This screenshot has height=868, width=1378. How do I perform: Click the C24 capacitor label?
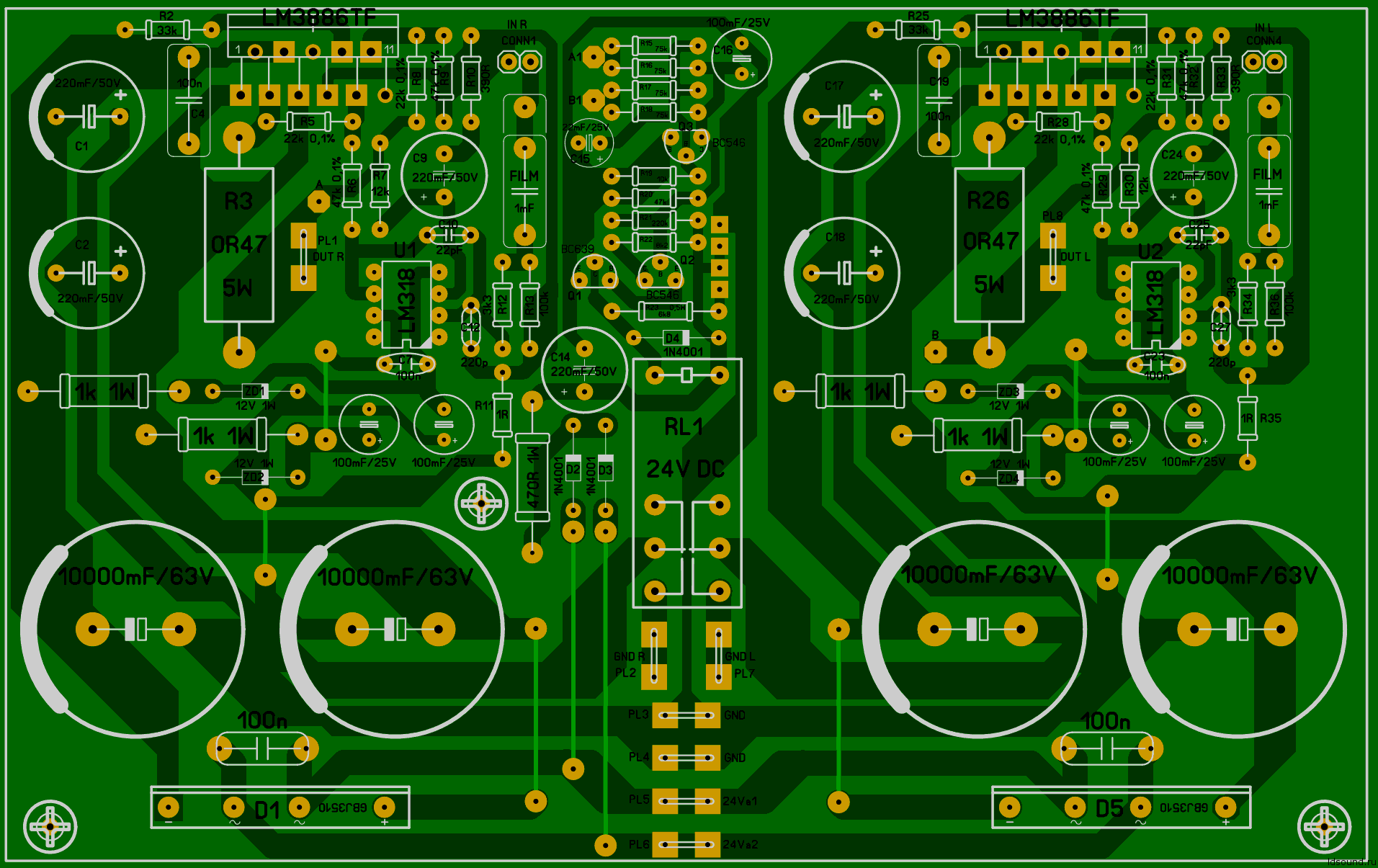pyautogui.click(x=1171, y=155)
